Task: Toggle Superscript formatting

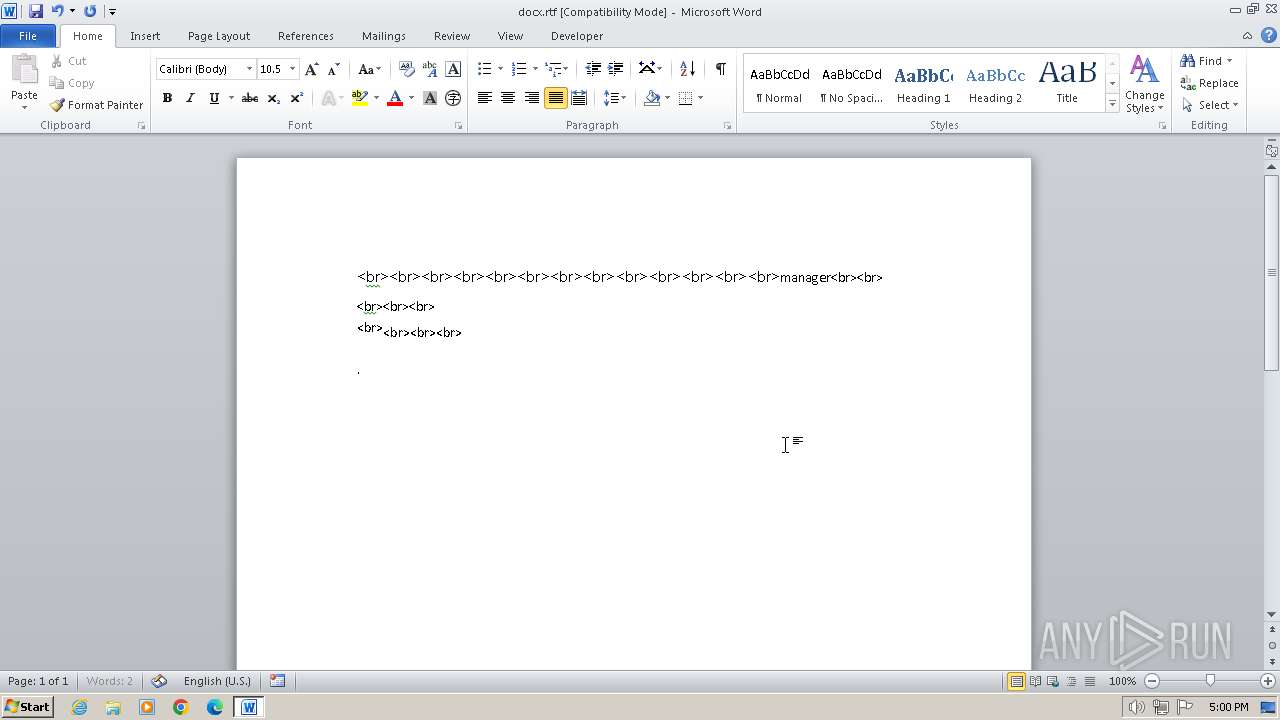Action: [296, 98]
